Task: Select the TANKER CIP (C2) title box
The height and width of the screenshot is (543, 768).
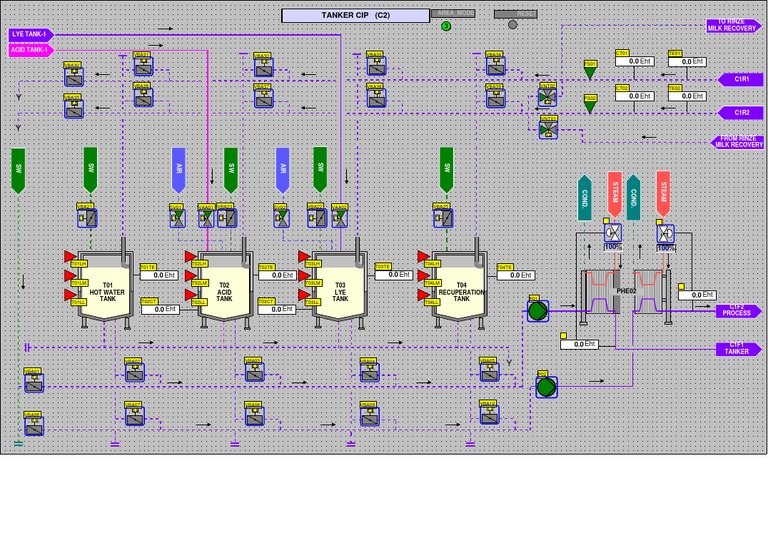Action: [x=356, y=16]
